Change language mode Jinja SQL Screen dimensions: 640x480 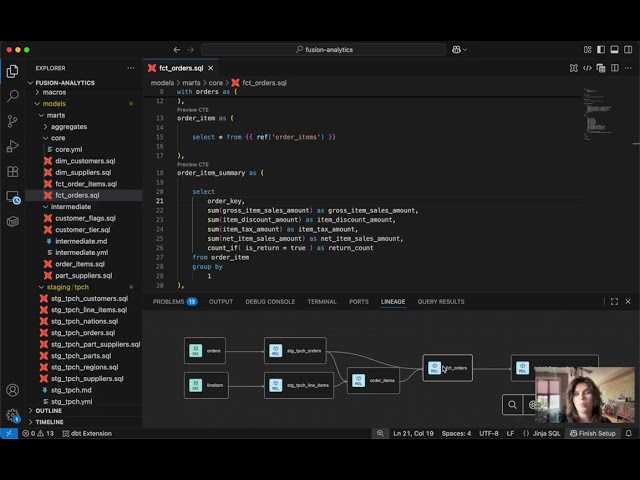(547, 433)
